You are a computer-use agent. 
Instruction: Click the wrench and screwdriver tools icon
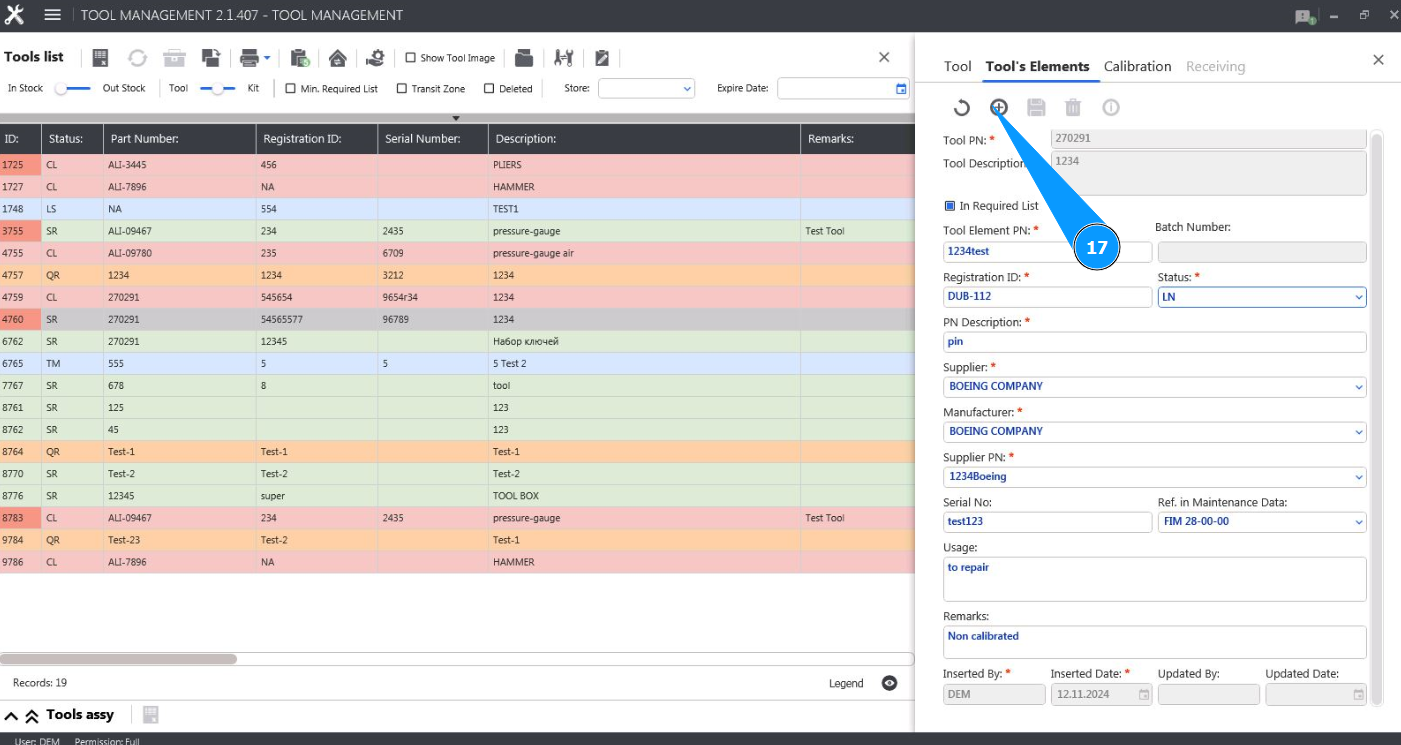tap(563, 58)
